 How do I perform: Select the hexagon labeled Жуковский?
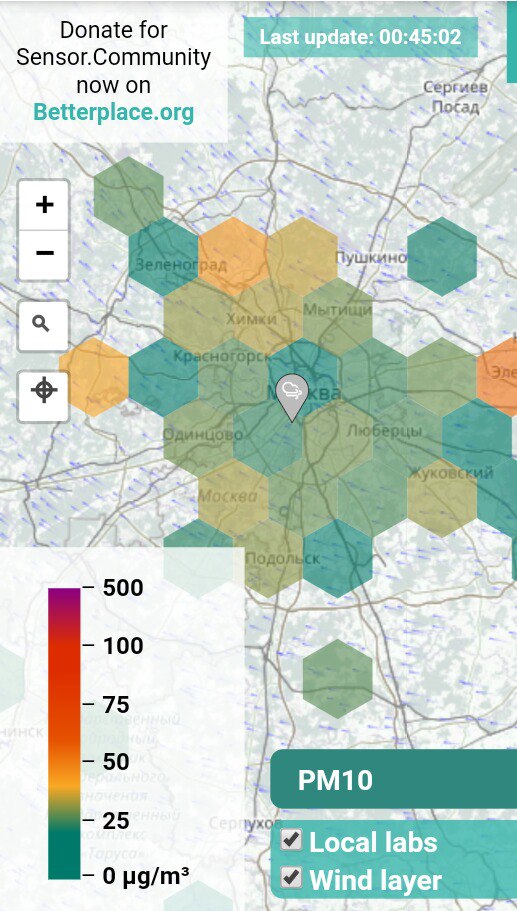point(442,498)
